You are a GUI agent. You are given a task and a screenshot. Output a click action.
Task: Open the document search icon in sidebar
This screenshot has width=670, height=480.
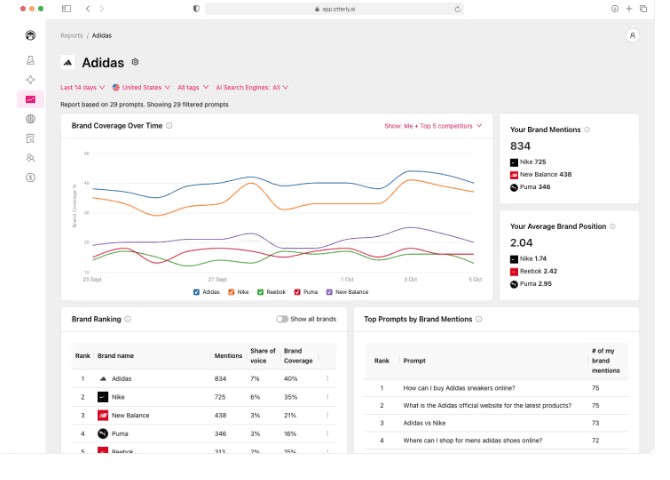(30, 138)
